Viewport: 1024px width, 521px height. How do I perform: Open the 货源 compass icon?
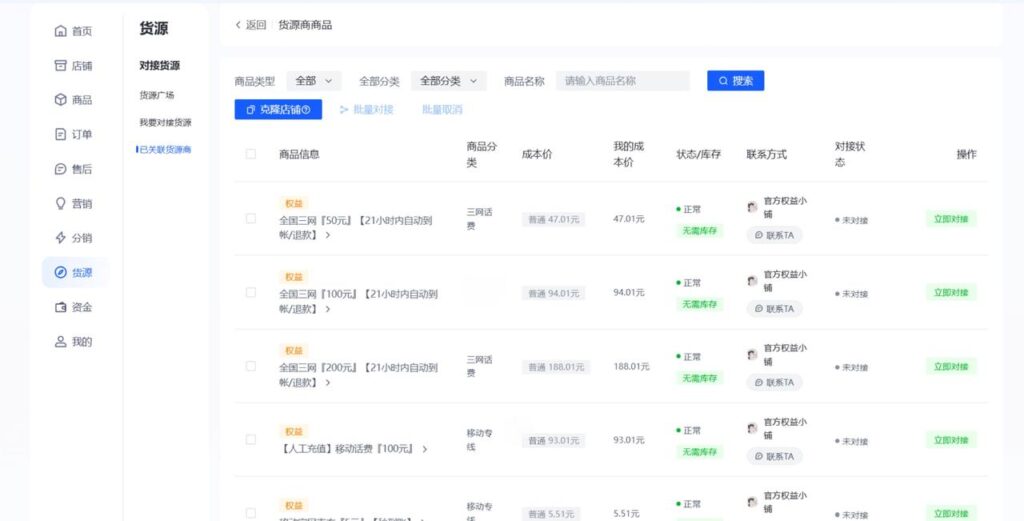pos(61,272)
